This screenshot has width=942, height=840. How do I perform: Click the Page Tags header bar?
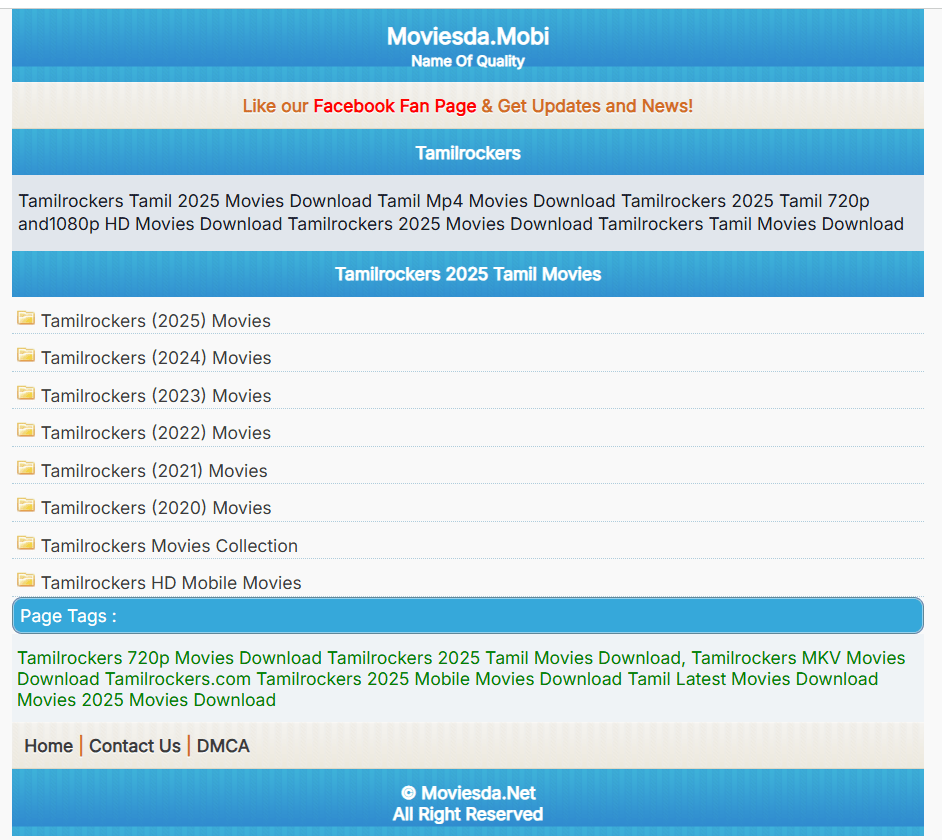pyautogui.click(x=467, y=615)
